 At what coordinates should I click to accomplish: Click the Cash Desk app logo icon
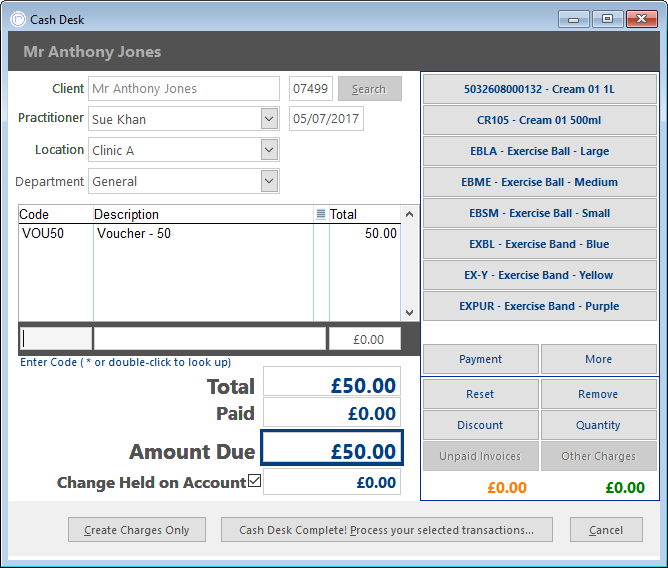coord(18,19)
